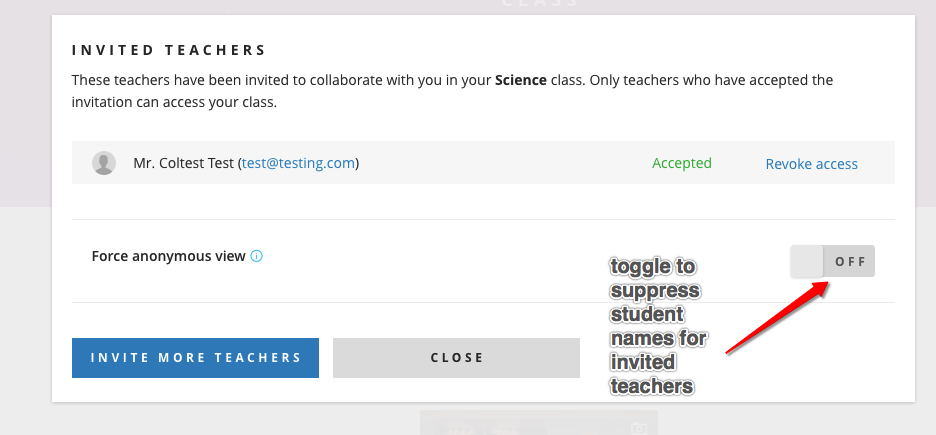
Task: Click the Force anonymous view label
Action: [168, 256]
